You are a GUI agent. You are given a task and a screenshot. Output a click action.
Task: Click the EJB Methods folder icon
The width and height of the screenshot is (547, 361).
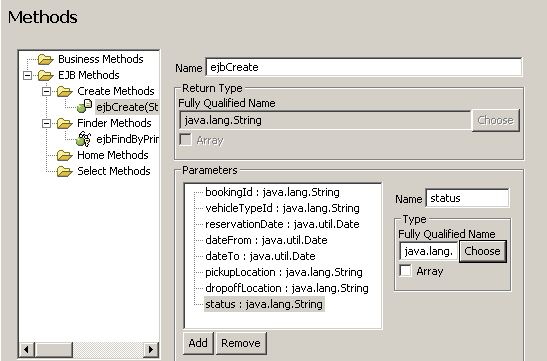pyautogui.click(x=46, y=75)
